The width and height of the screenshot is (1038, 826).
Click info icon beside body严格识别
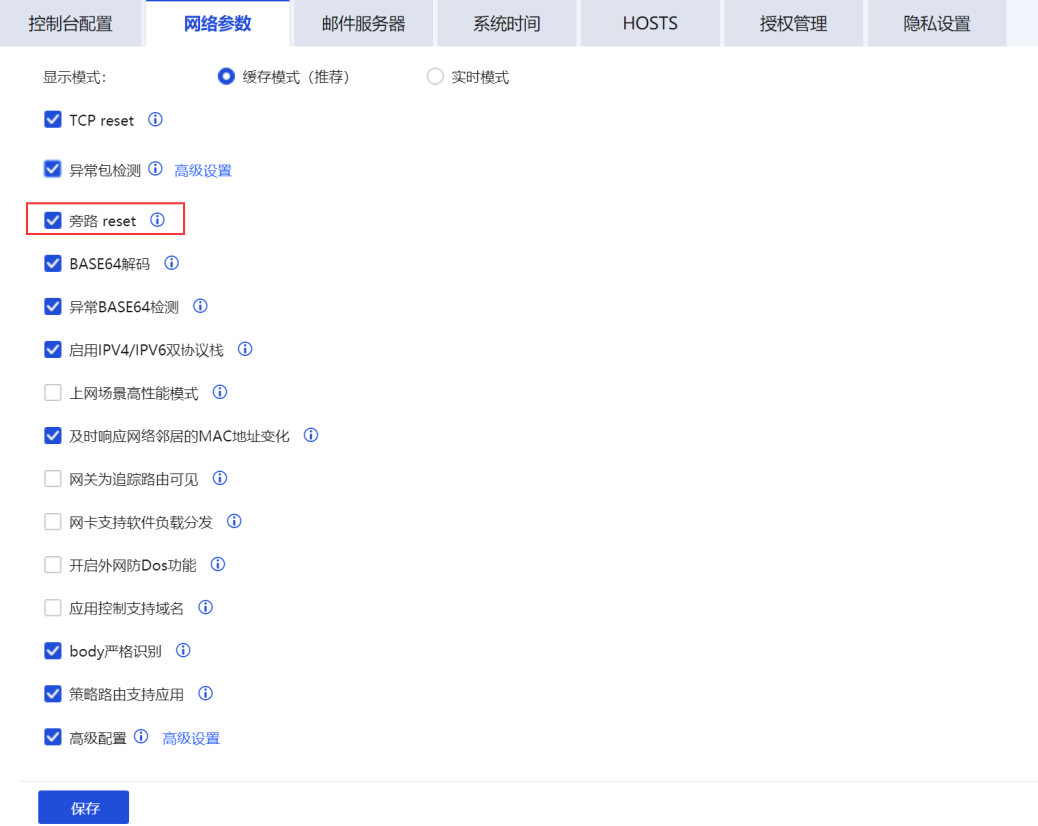(x=183, y=651)
